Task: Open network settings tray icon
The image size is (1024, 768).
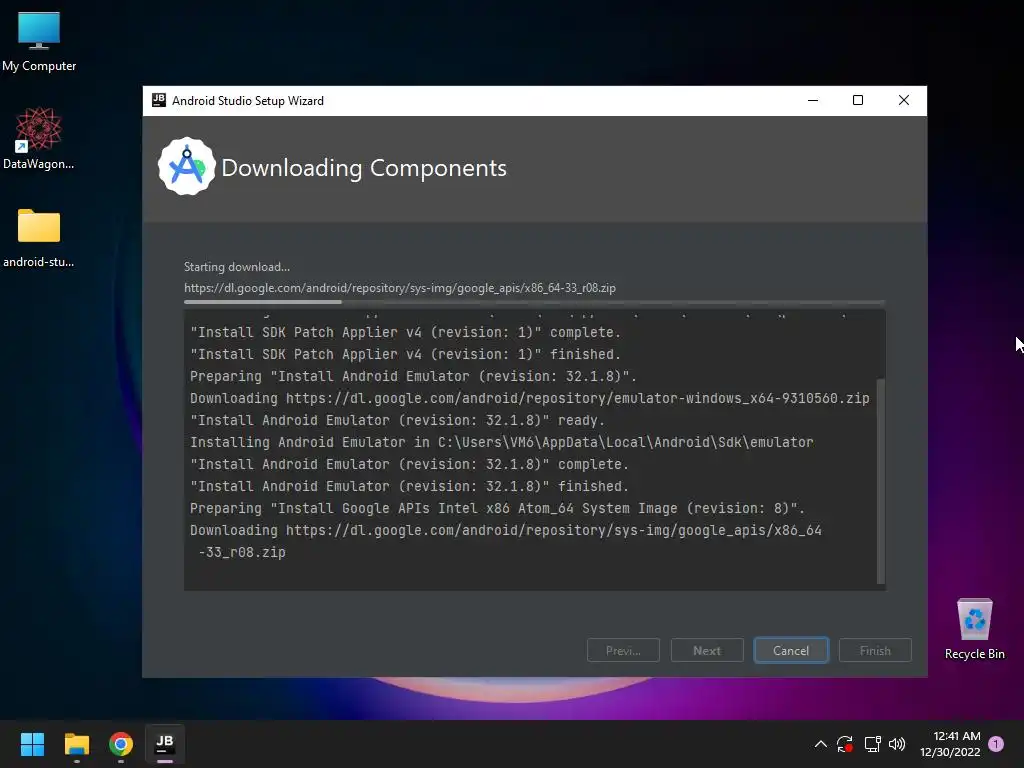Action: 872,744
